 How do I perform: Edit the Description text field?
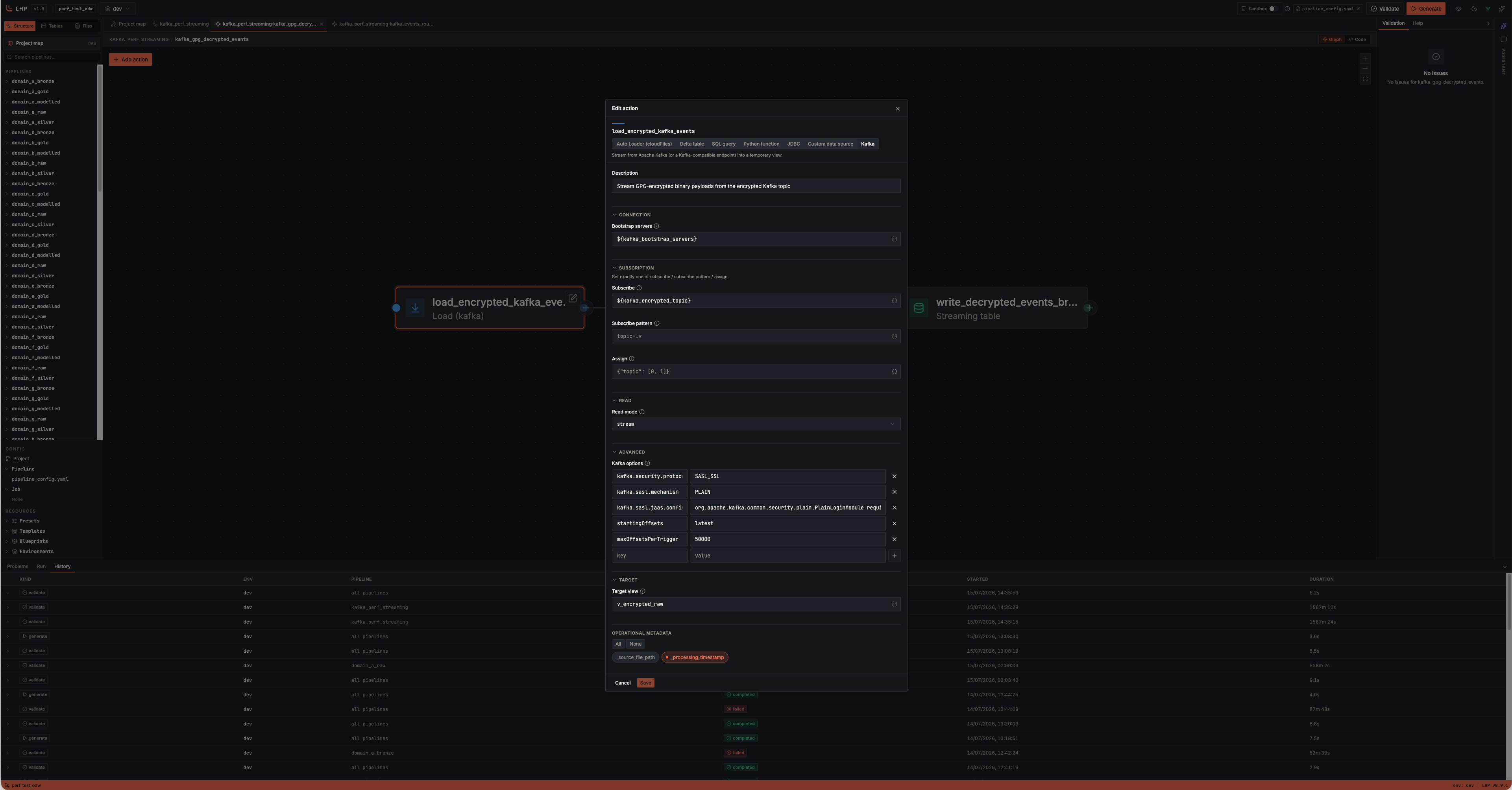tap(756, 186)
